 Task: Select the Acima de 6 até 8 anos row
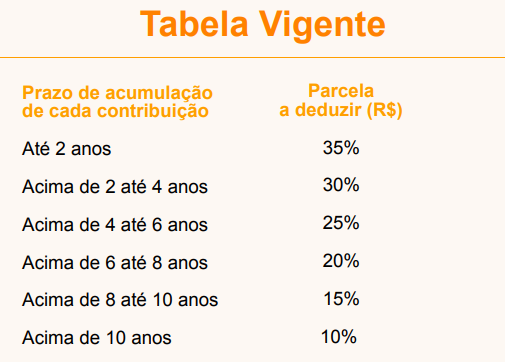[x=115, y=262]
